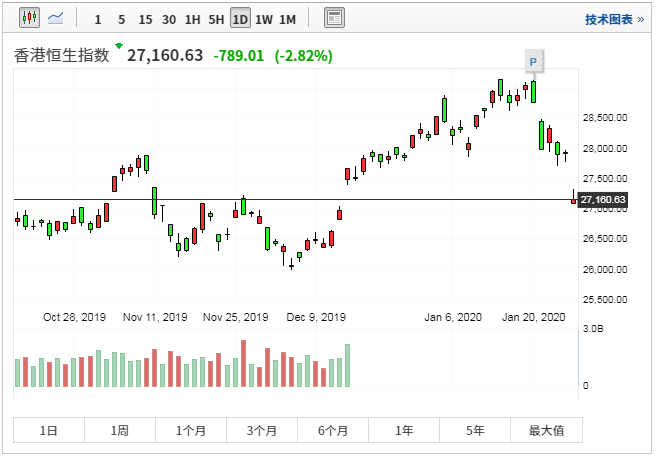Select the 5H interval option
Viewport: 660px width, 456px height.
point(216,19)
